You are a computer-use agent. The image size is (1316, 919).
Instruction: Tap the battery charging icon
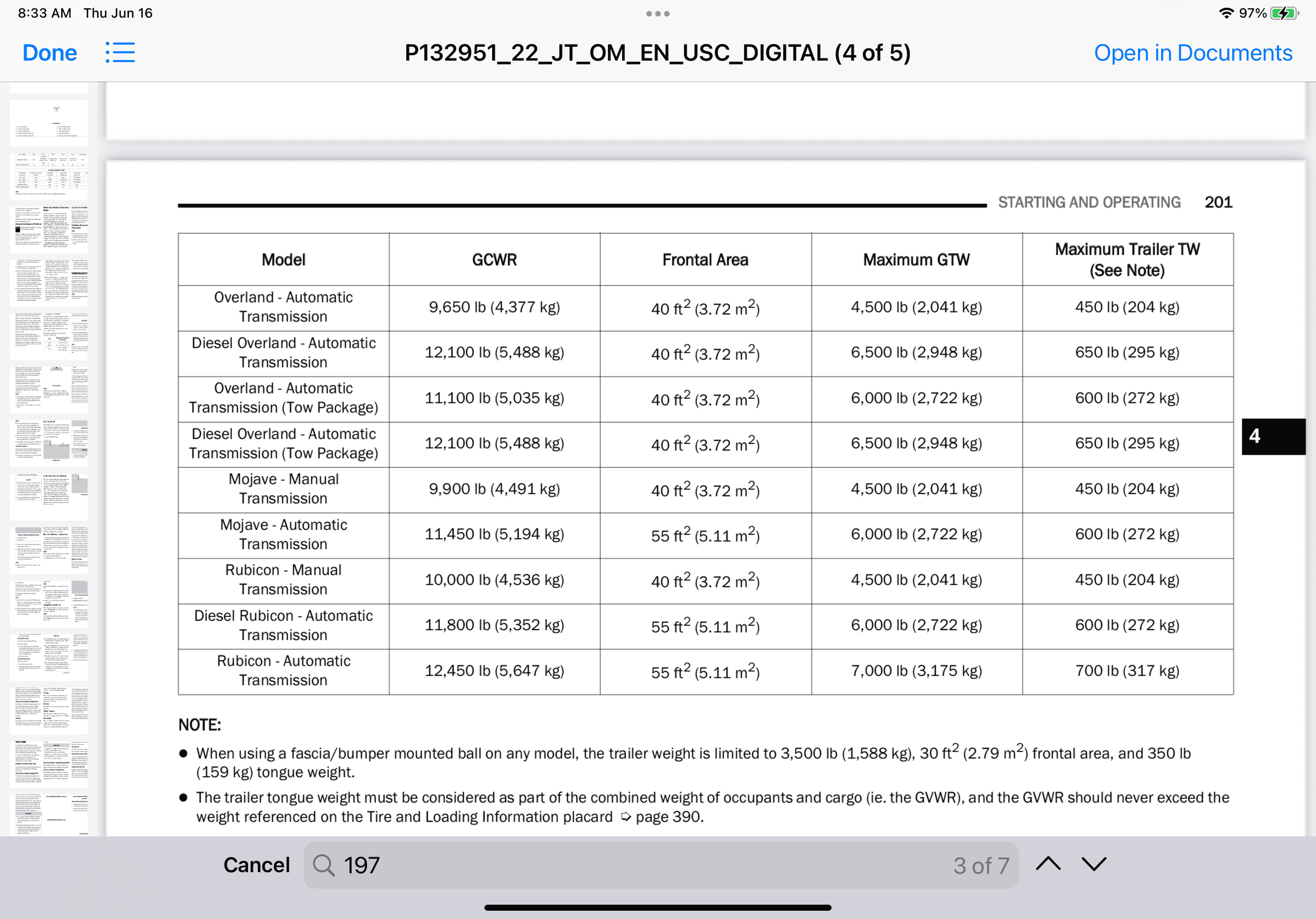1285,13
